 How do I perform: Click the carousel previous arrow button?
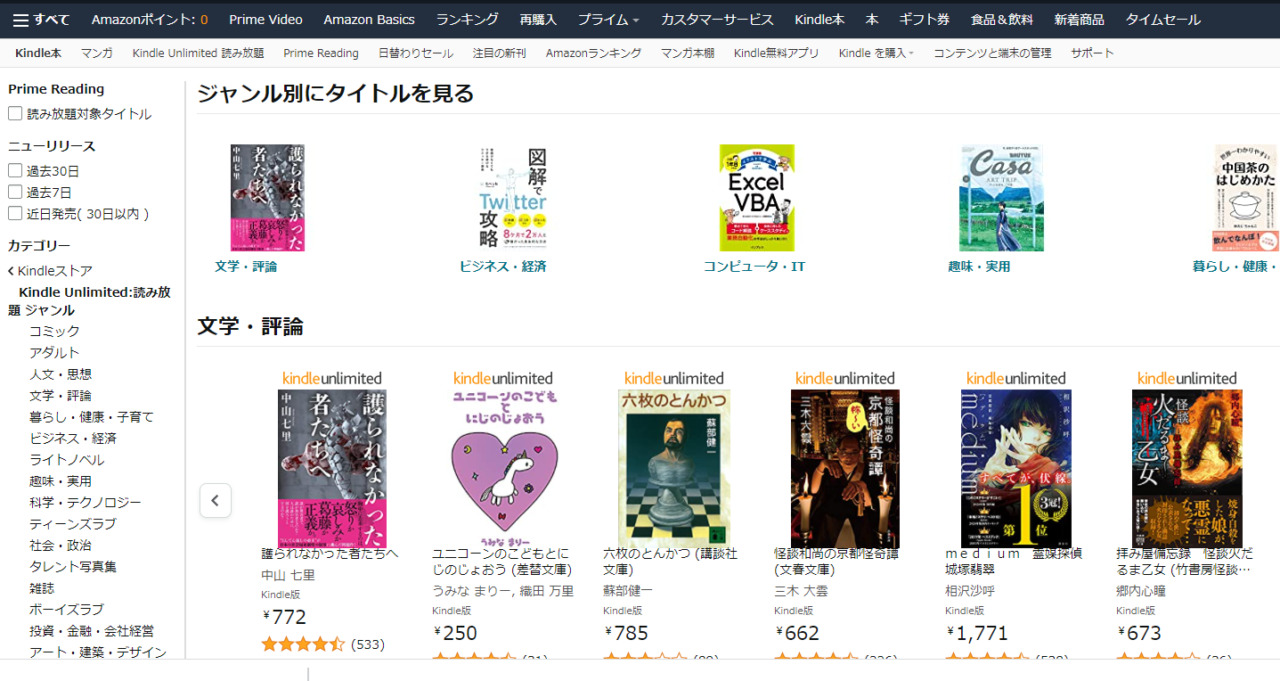(x=215, y=500)
